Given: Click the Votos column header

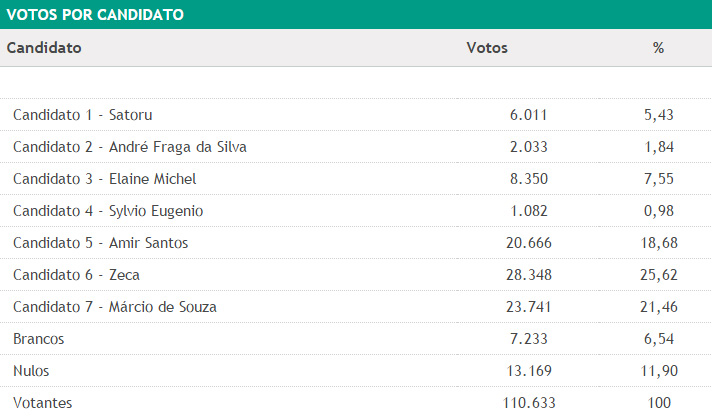Looking at the screenshot, I should point(487,48).
